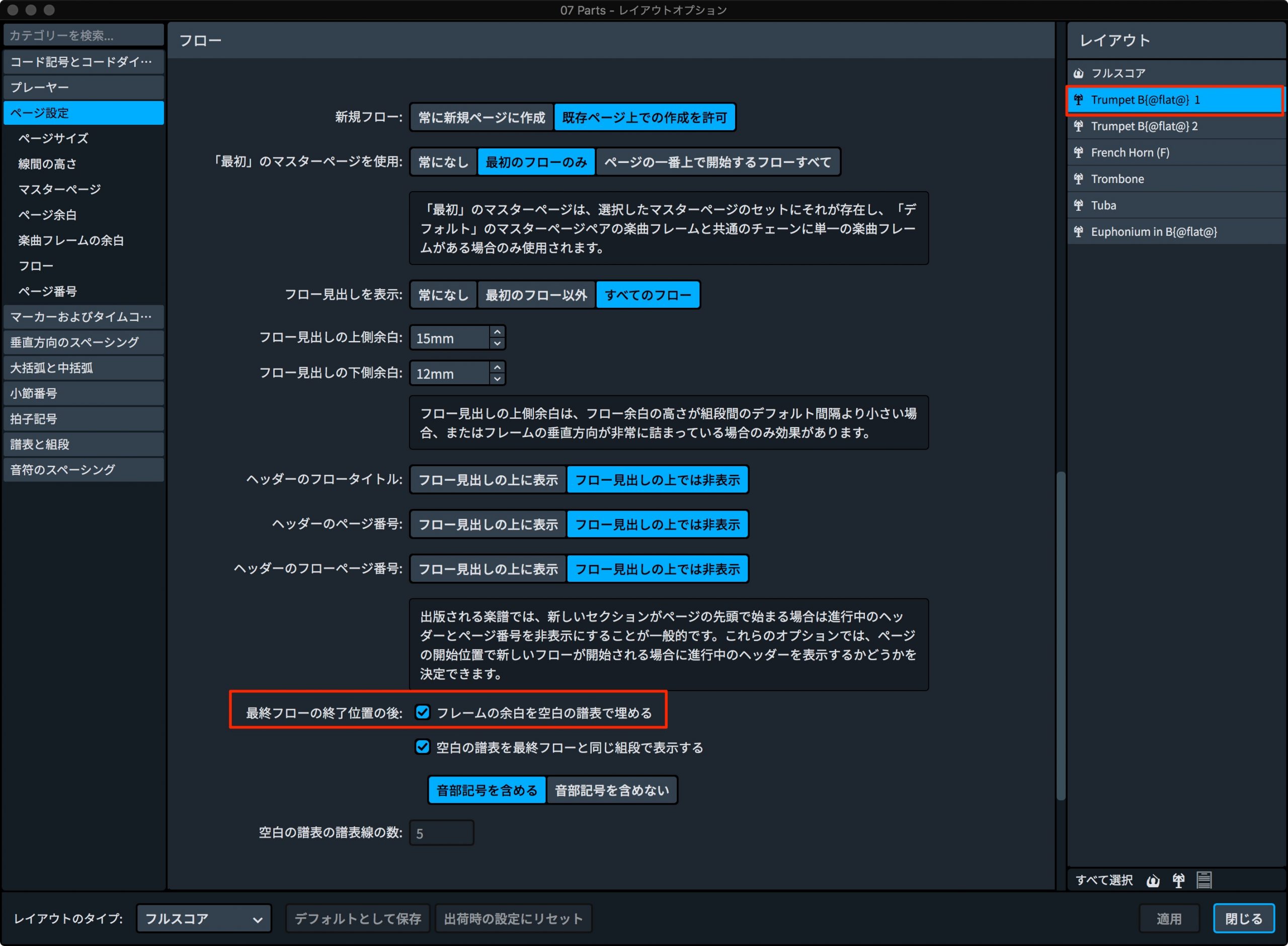Decrease flow heading bottom margin value

point(497,379)
